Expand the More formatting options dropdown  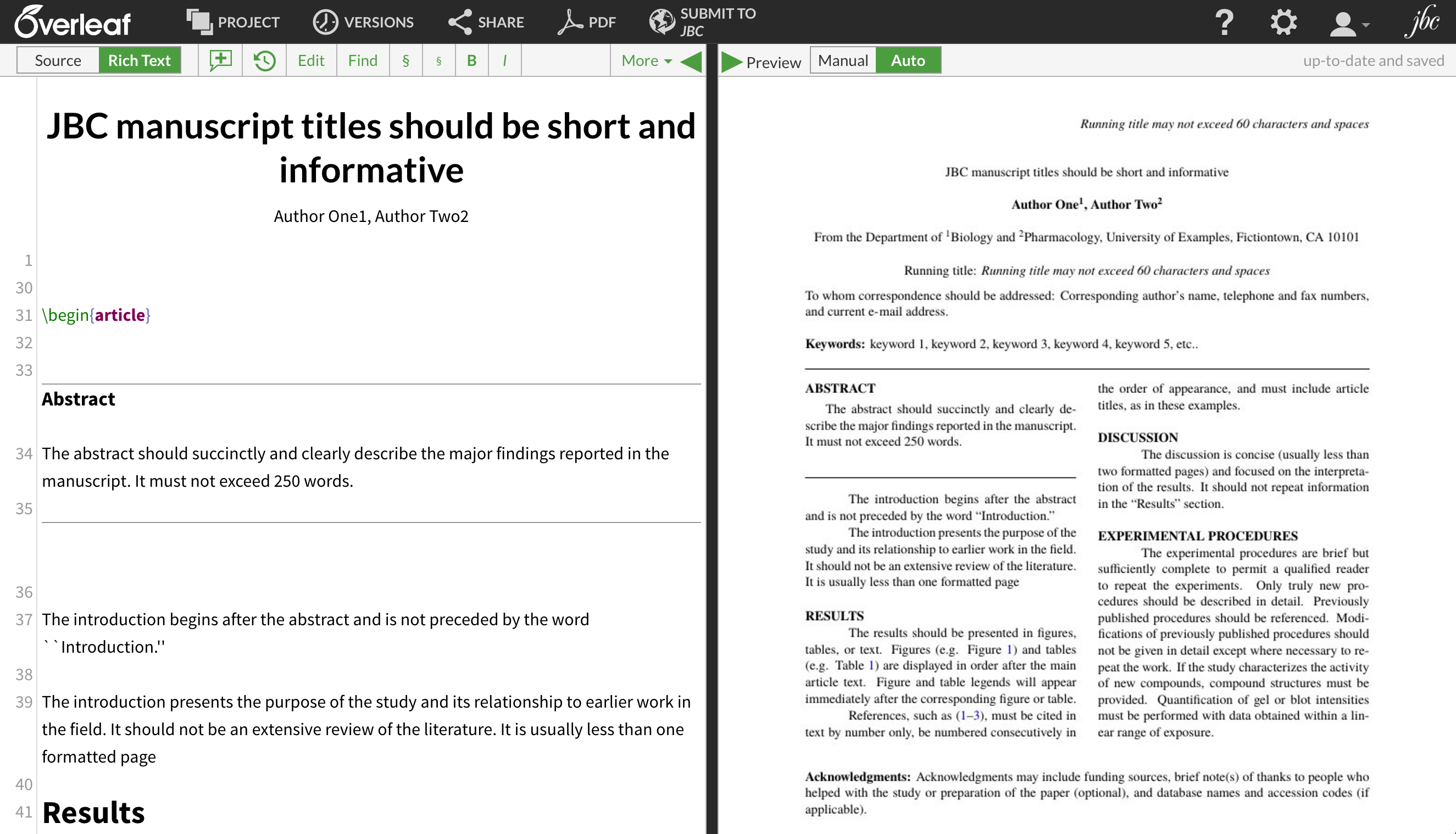pyautogui.click(x=642, y=61)
